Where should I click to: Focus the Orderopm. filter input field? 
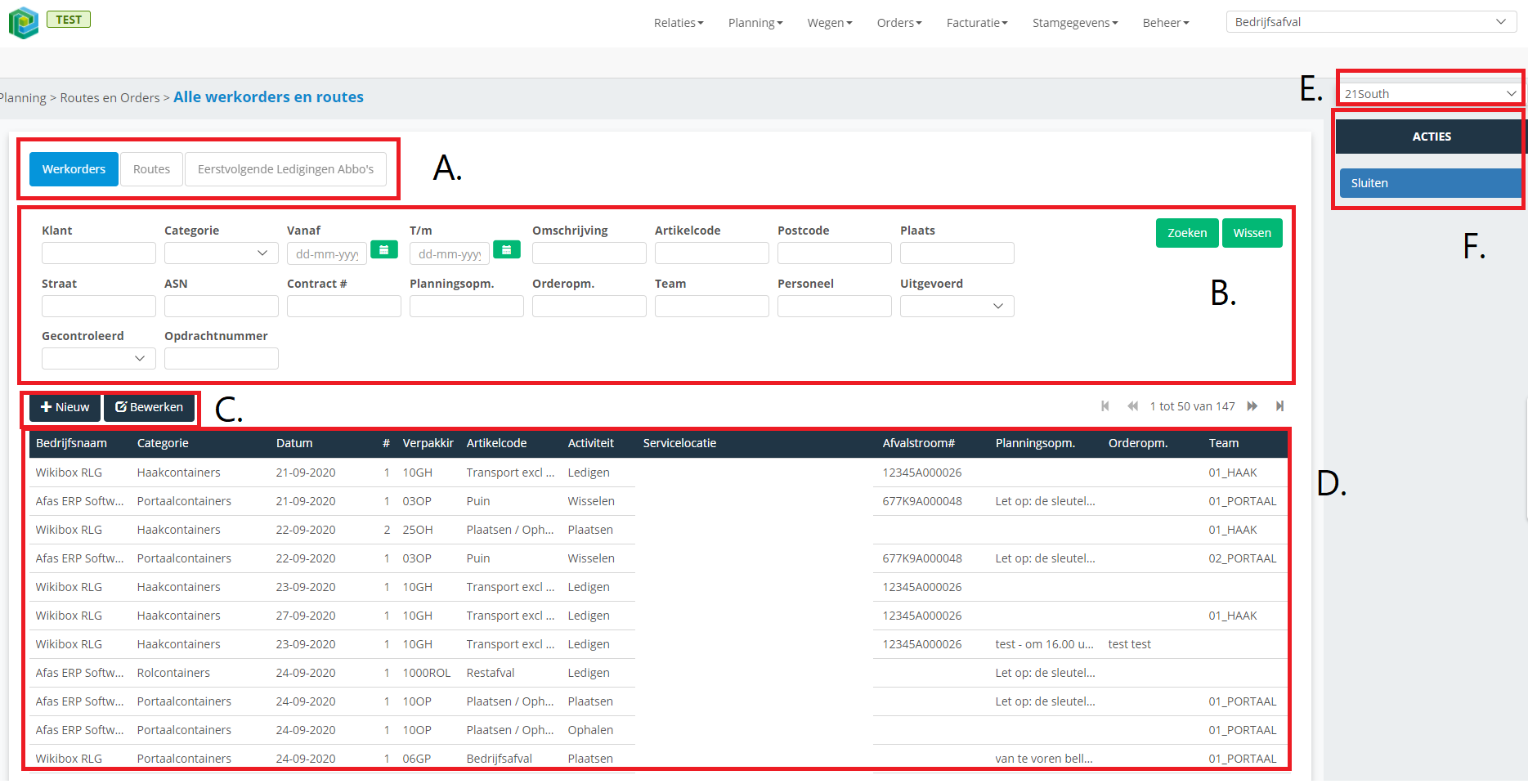click(x=589, y=306)
